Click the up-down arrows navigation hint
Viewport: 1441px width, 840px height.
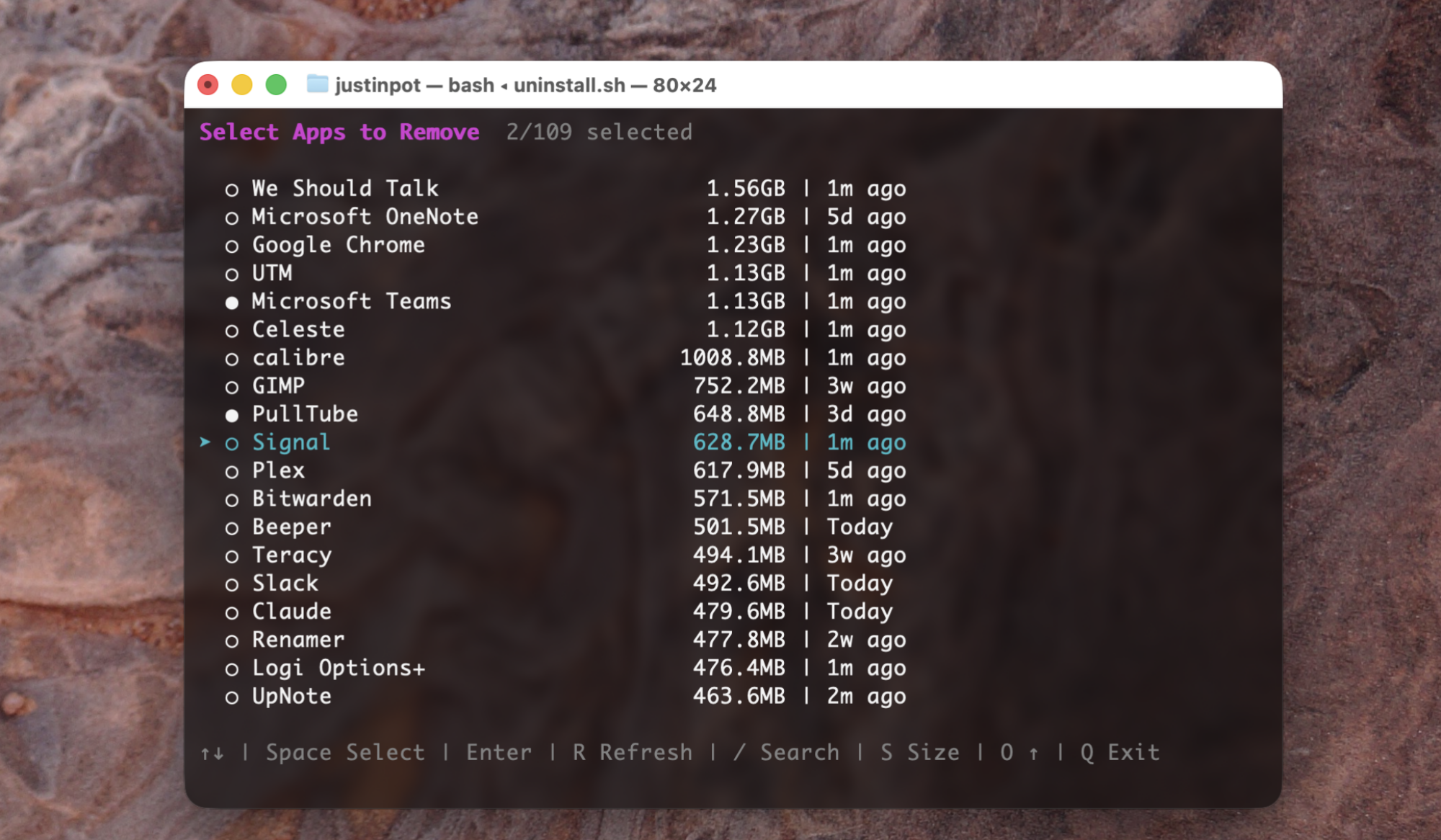click(x=212, y=754)
